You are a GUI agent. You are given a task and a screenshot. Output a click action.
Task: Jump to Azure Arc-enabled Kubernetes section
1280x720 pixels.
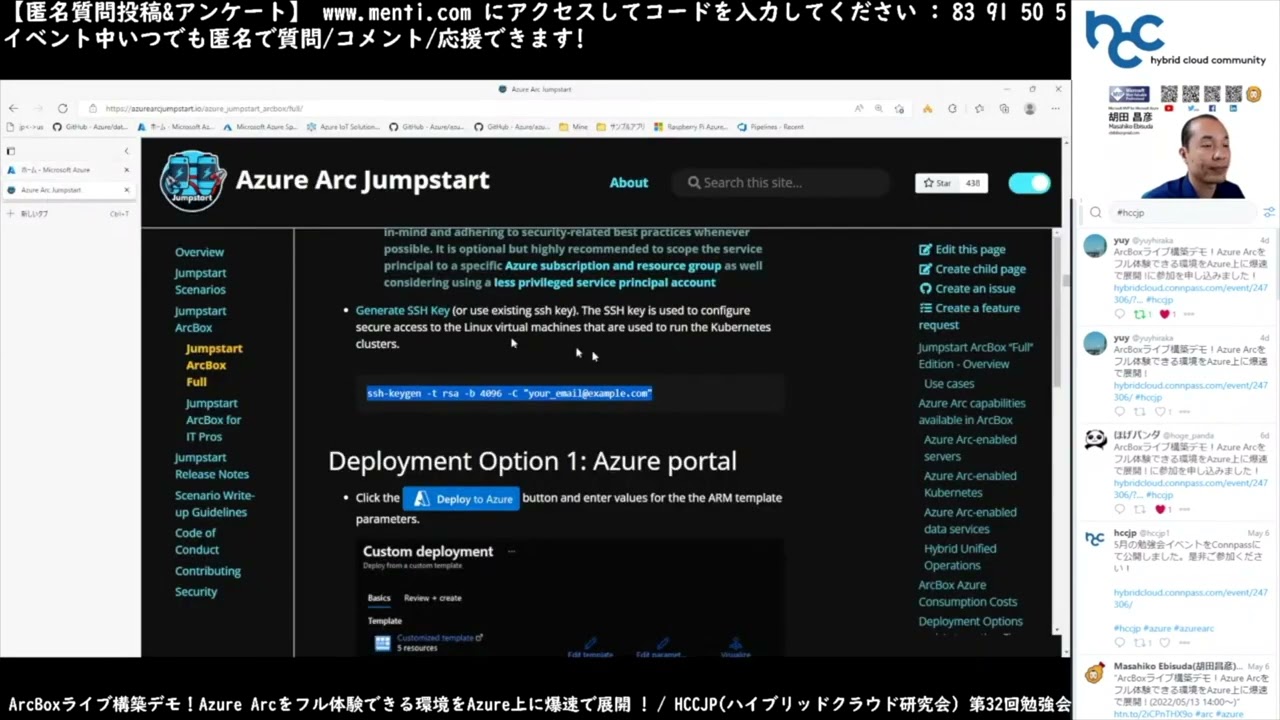pos(970,484)
